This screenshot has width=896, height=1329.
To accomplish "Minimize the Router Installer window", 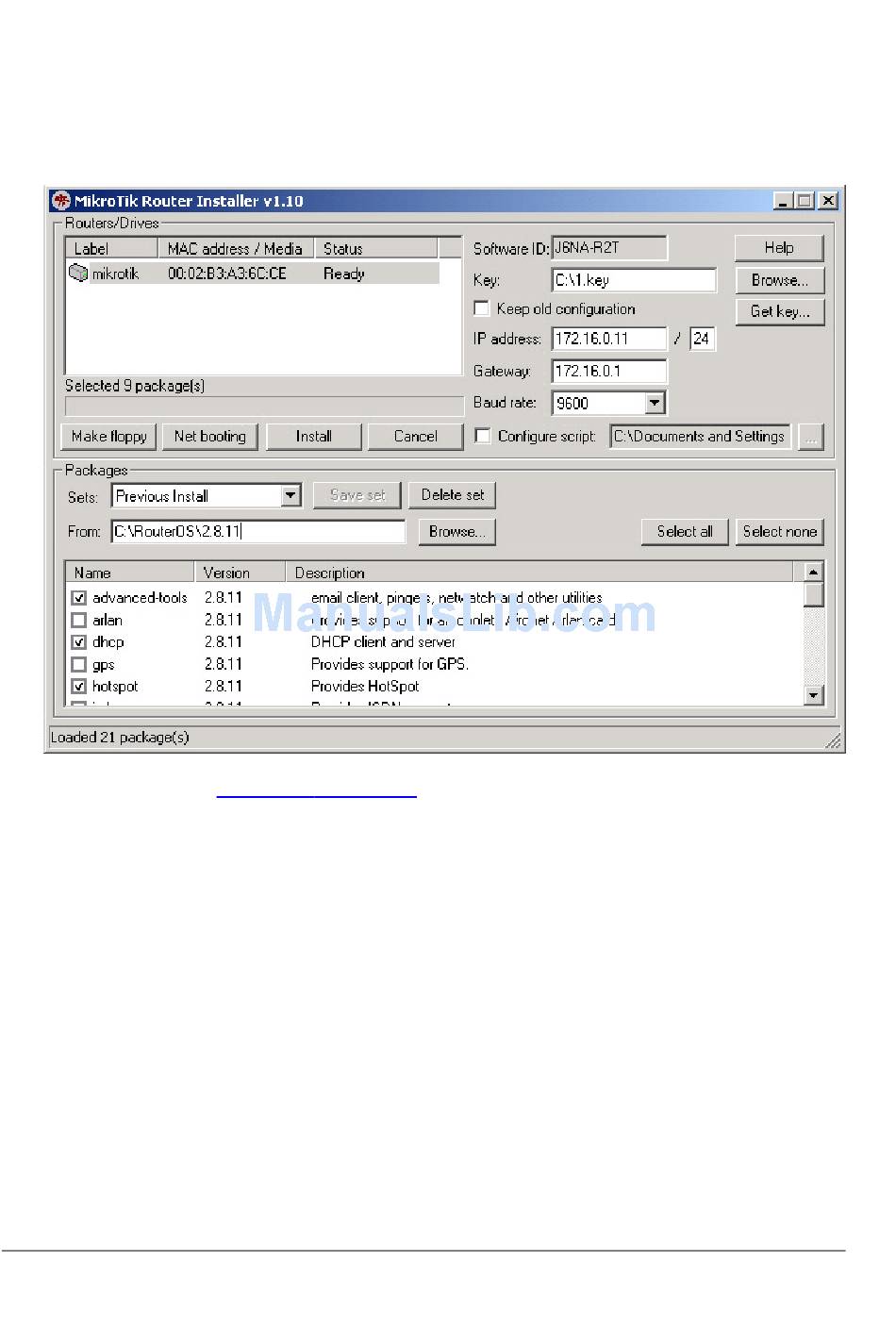I will coord(783,201).
